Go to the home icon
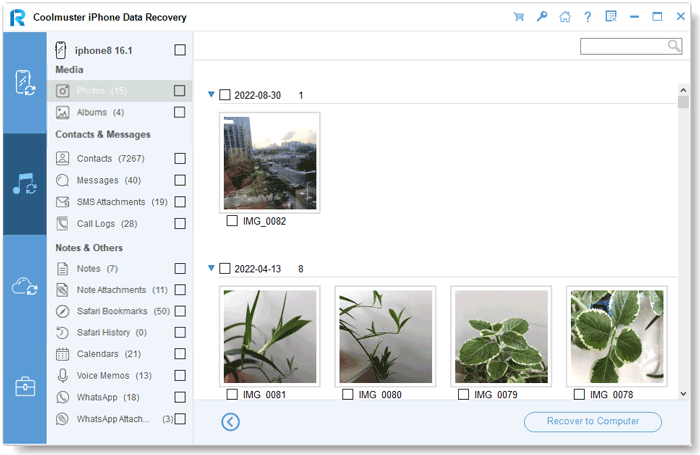Screen dimensions: 700x455 (565, 17)
